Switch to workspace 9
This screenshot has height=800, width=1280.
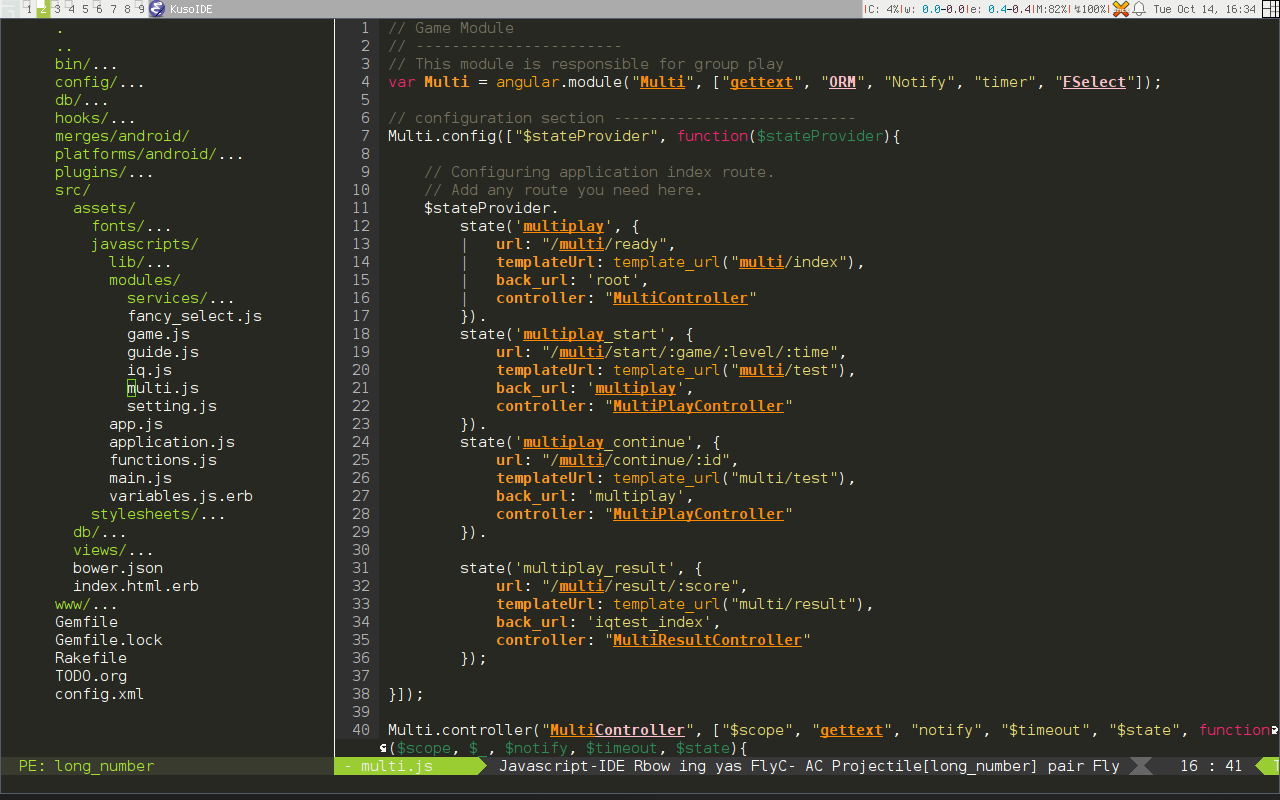(x=141, y=9)
